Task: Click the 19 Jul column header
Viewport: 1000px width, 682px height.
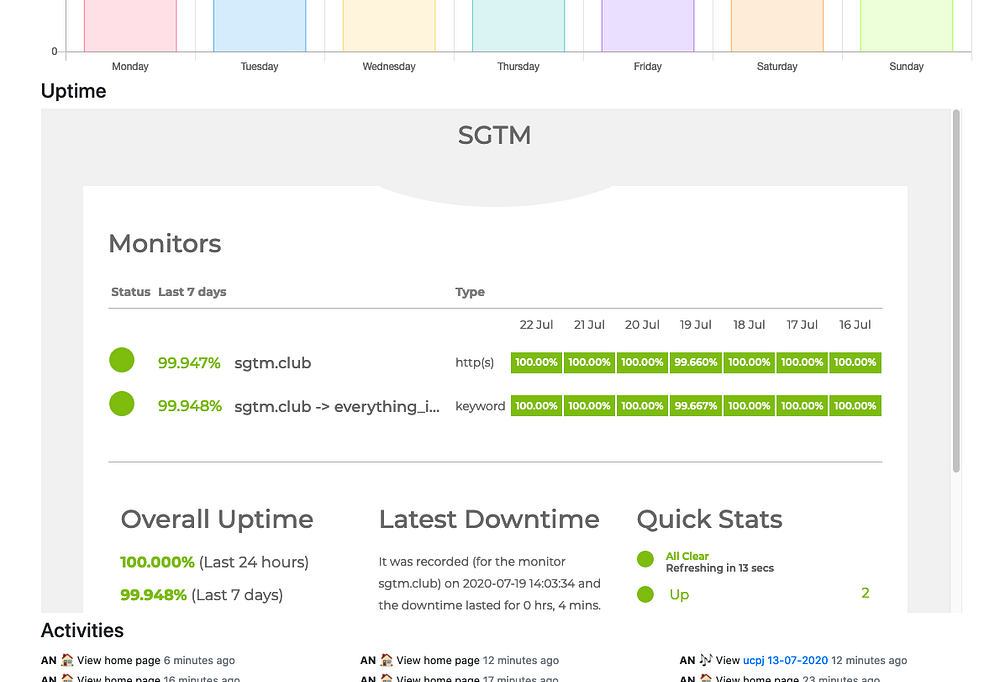Action: (696, 325)
